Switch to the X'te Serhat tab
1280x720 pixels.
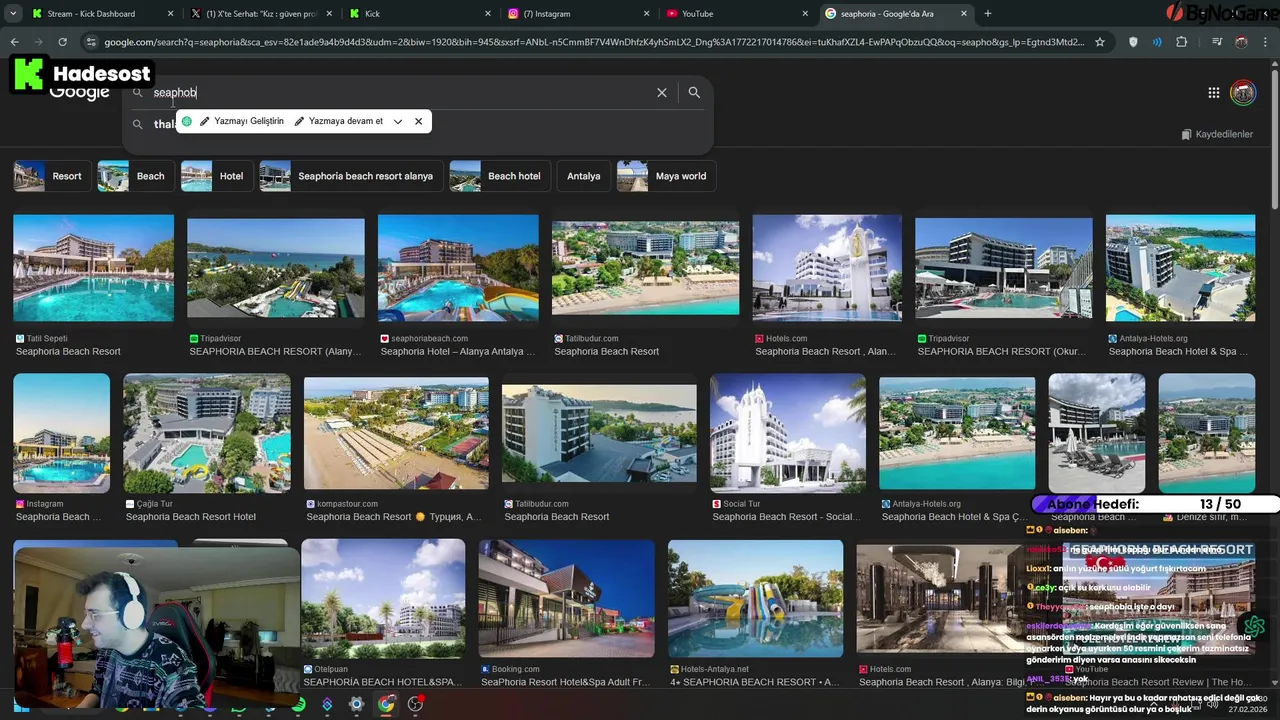coord(262,13)
